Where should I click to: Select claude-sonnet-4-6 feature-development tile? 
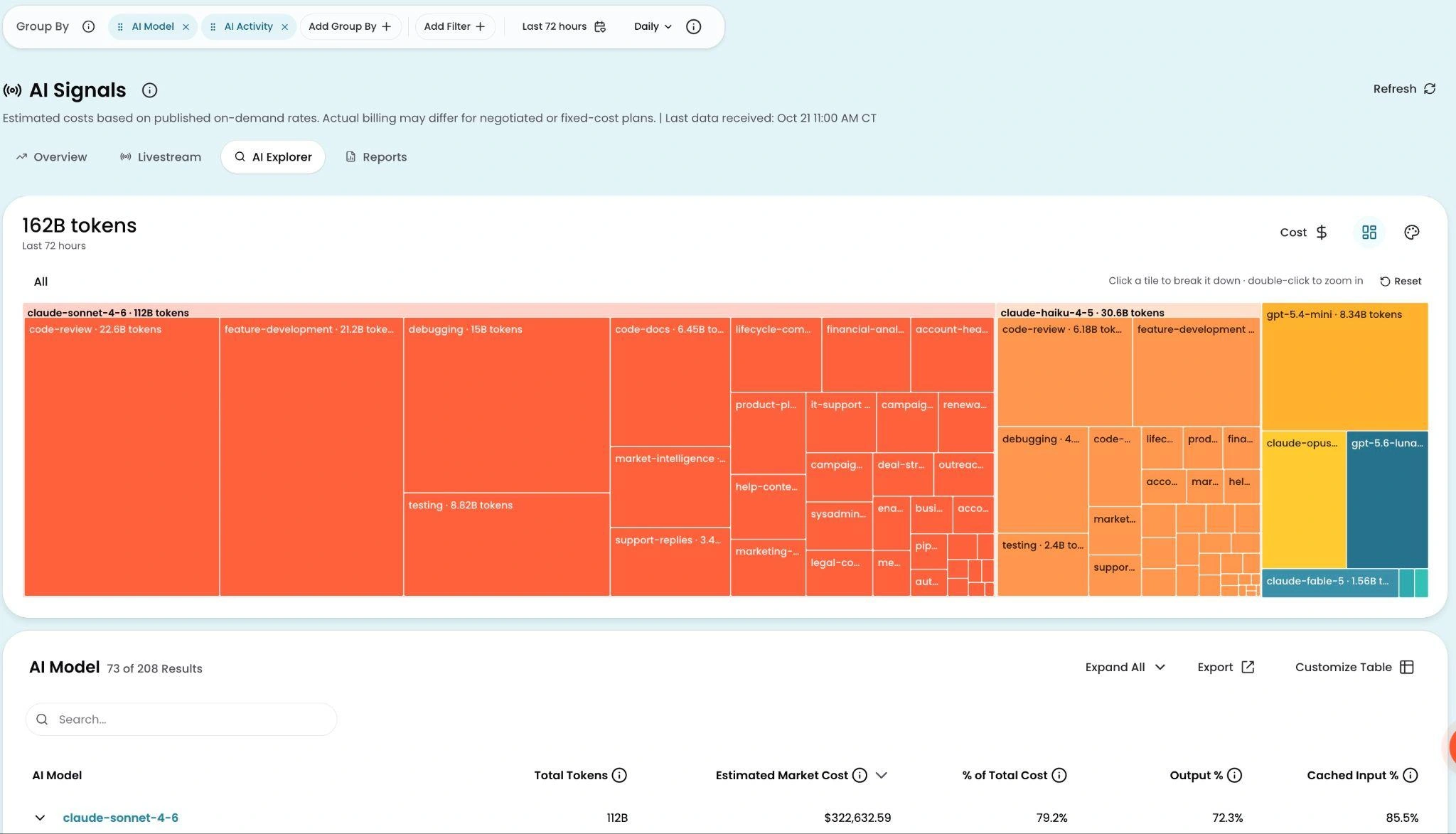[x=311, y=456]
